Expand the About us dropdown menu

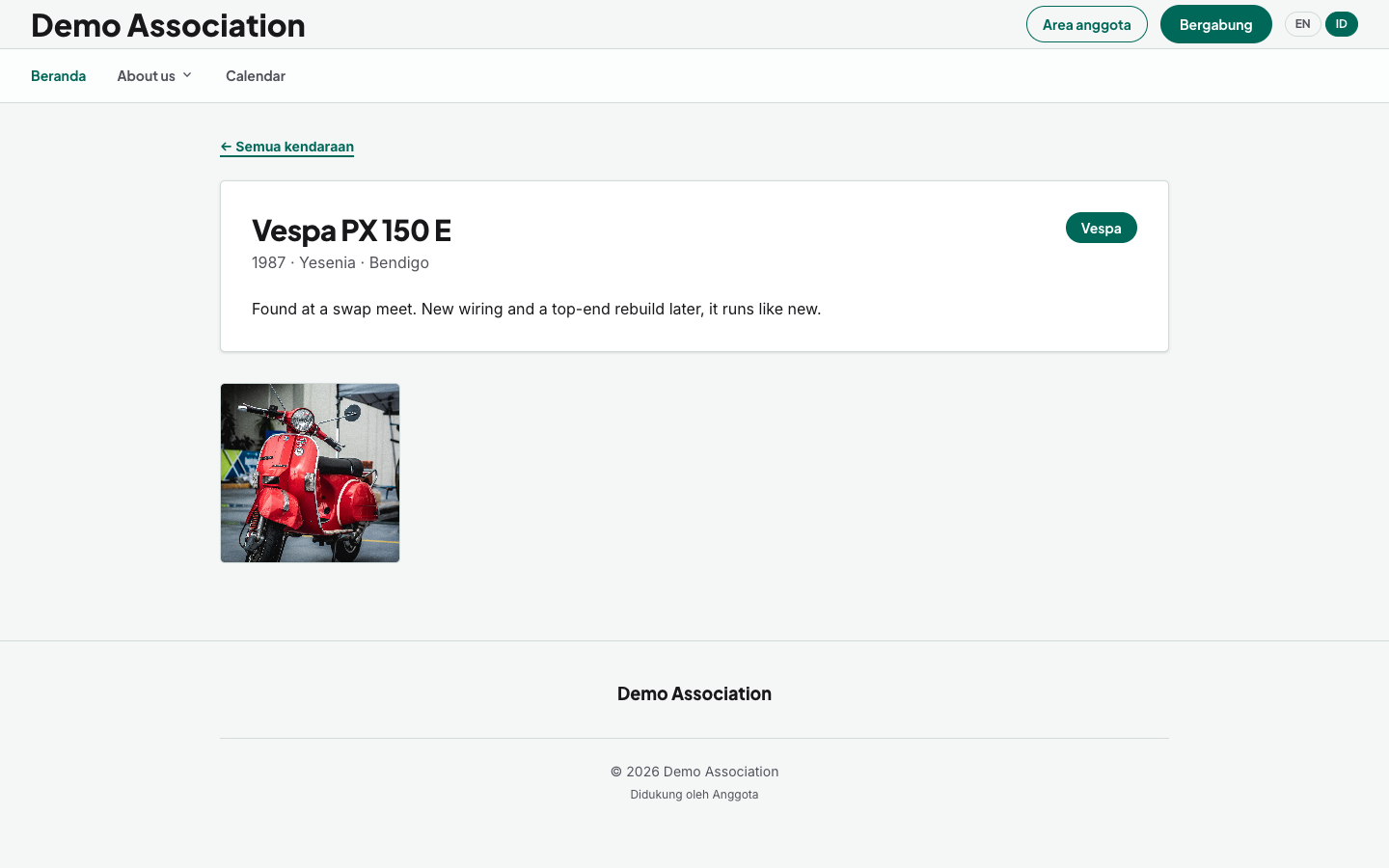[154, 76]
